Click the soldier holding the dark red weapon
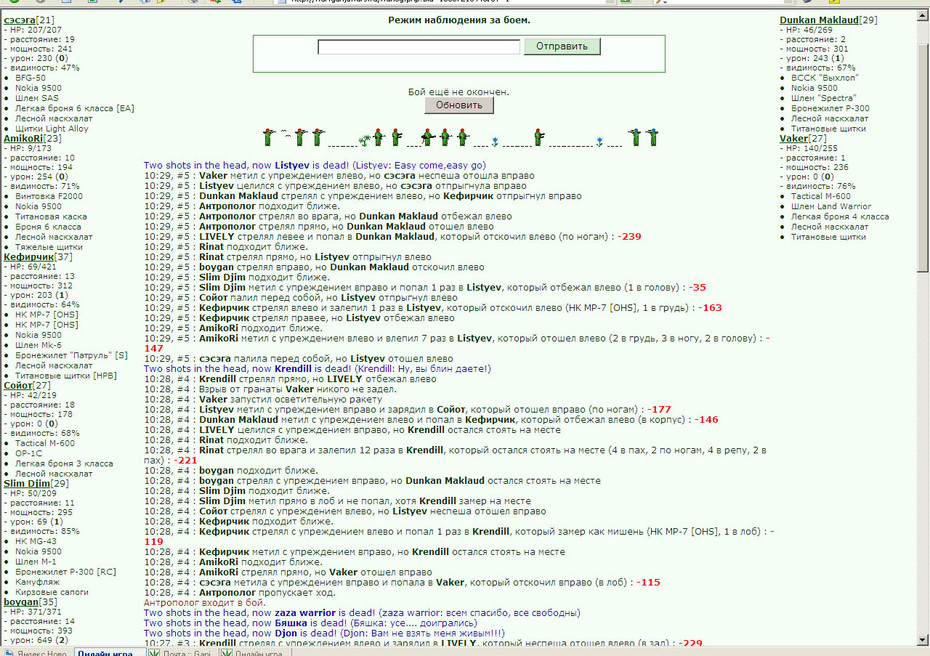Viewport: 930px width, 656px height. click(427, 138)
